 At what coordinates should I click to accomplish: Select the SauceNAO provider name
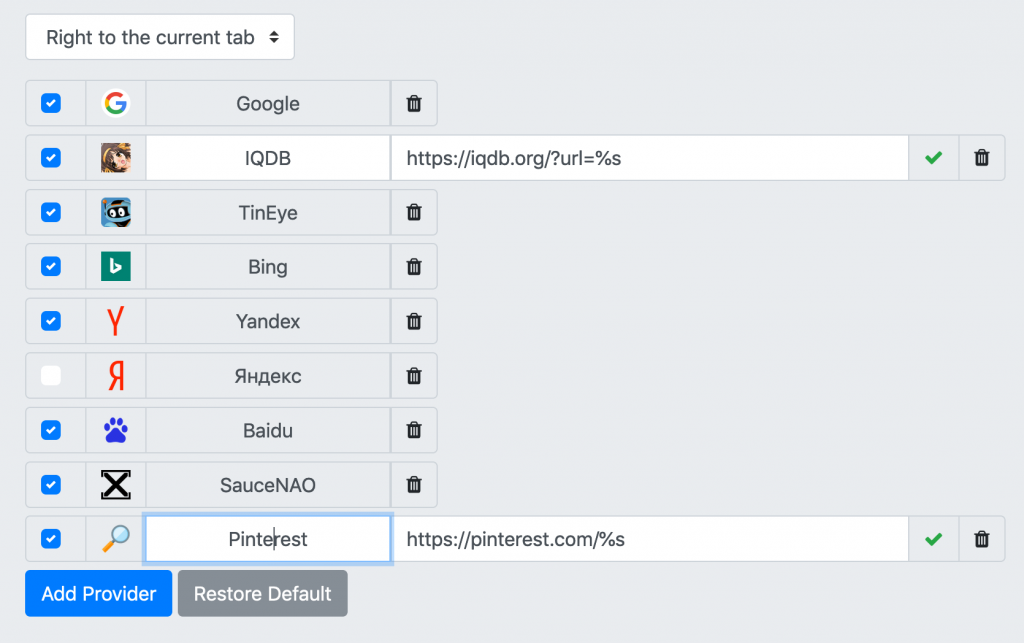268,484
